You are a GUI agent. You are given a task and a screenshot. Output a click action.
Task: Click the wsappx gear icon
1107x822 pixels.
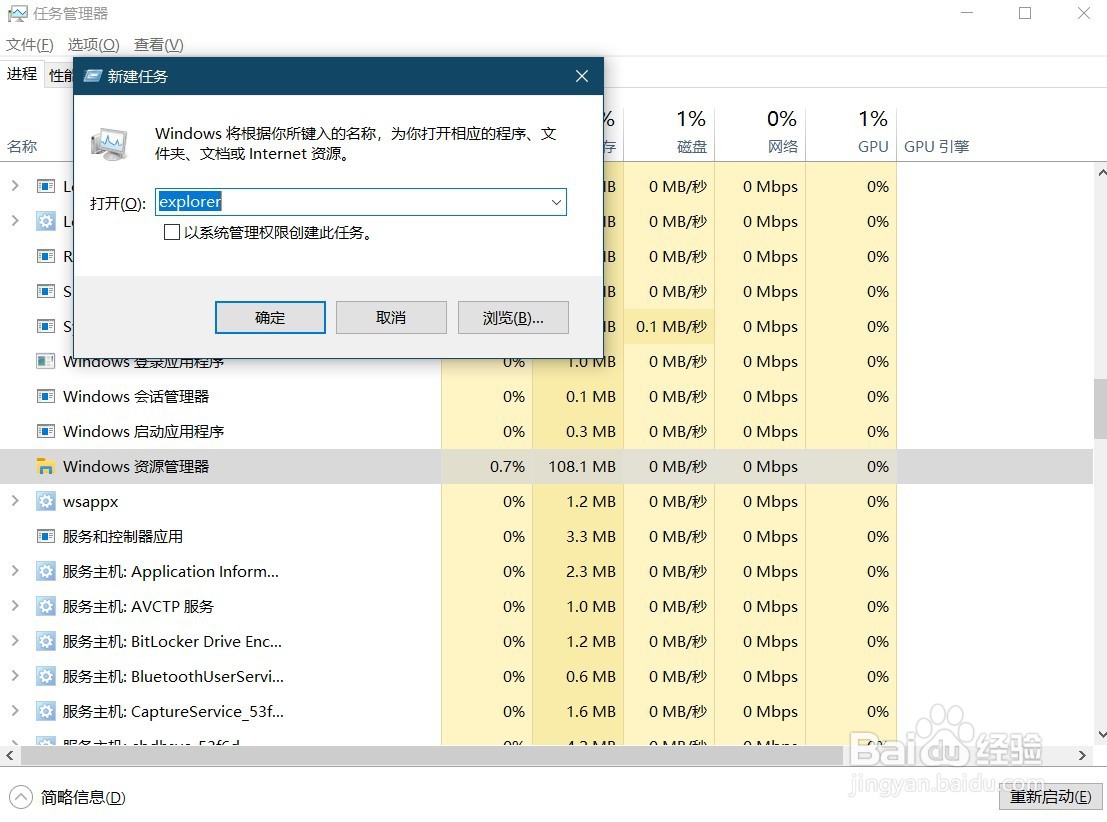pyautogui.click(x=46, y=501)
